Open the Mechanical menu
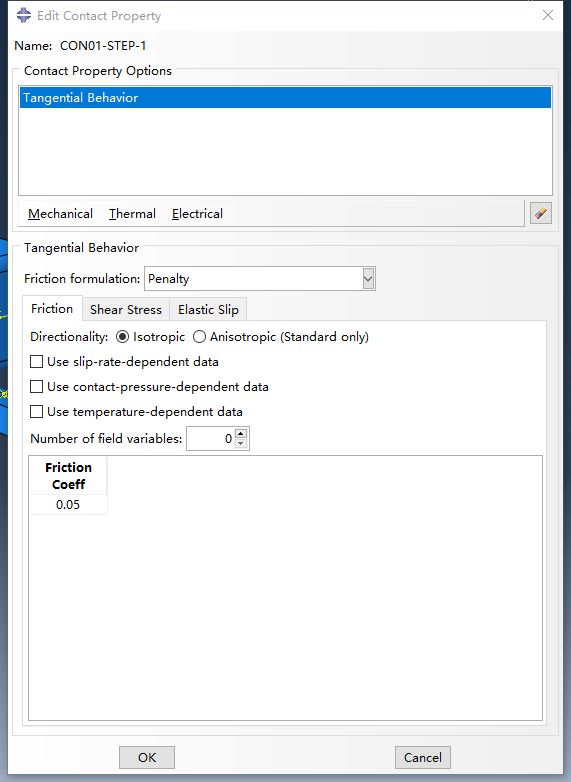Image resolution: width=571 pixels, height=782 pixels. pyautogui.click(x=60, y=214)
